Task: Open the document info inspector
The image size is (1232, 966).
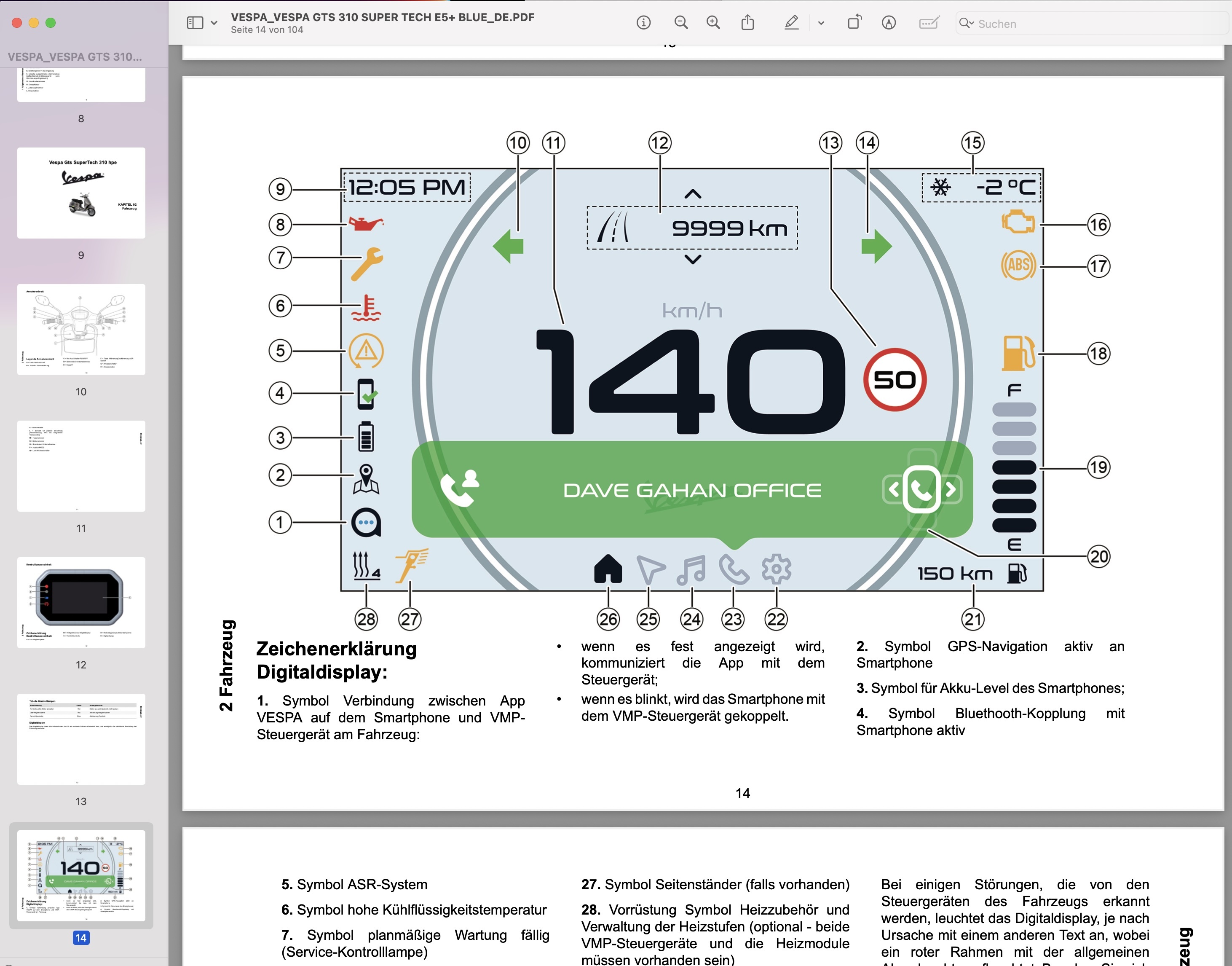Action: (643, 23)
